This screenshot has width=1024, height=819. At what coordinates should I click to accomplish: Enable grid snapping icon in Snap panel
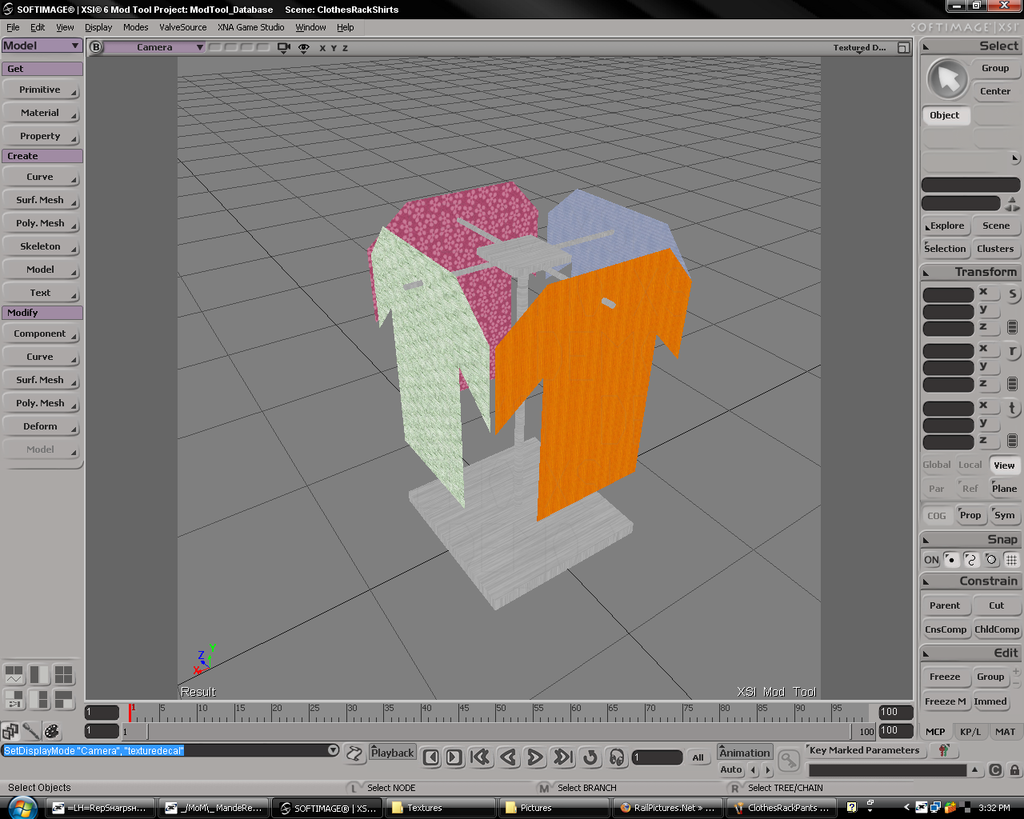pyautogui.click(x=1011, y=560)
